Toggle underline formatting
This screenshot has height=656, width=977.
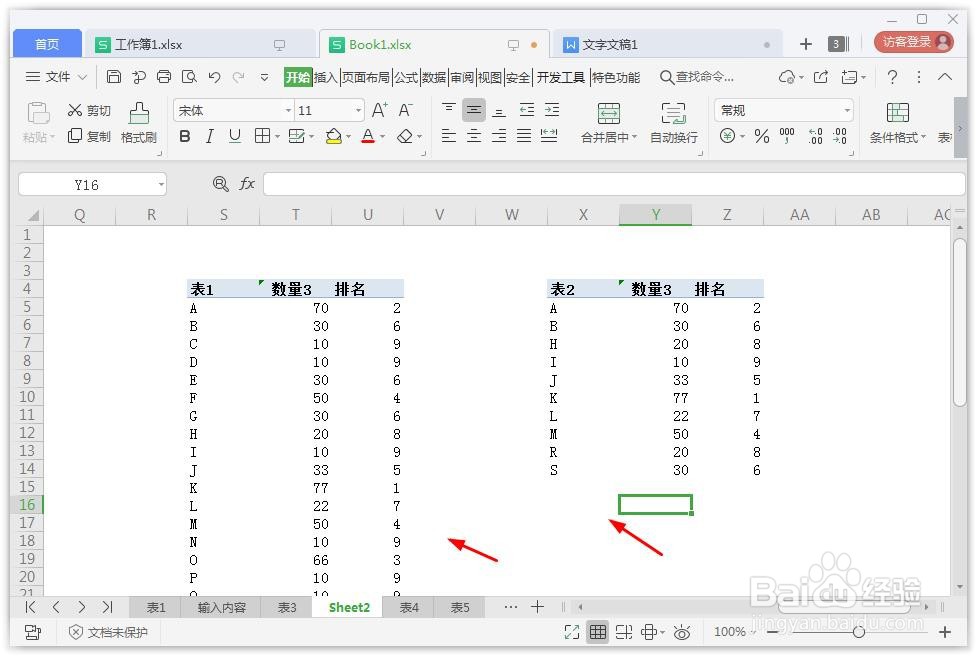(x=234, y=137)
